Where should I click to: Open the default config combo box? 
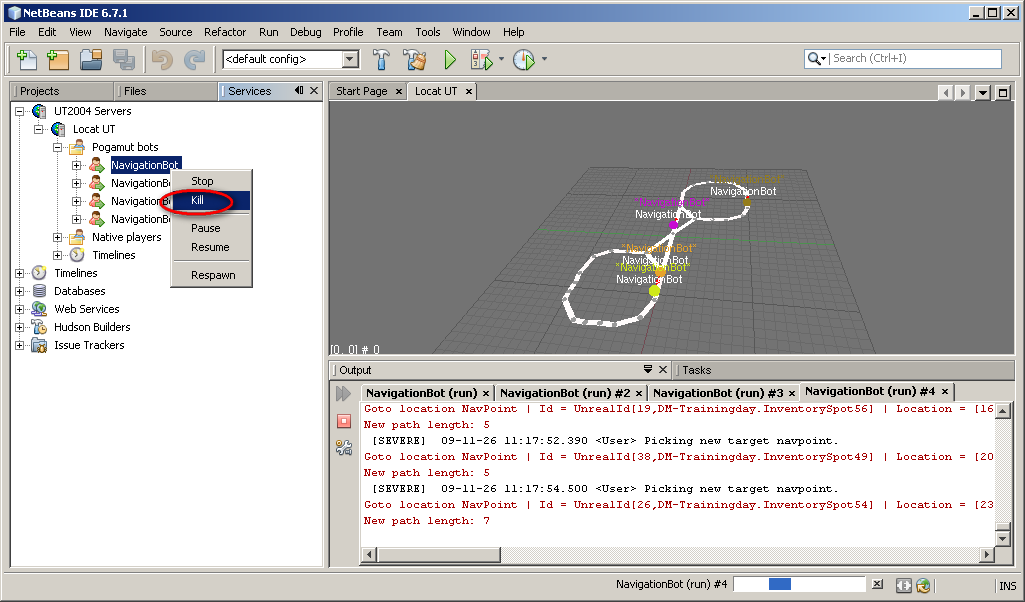click(291, 59)
